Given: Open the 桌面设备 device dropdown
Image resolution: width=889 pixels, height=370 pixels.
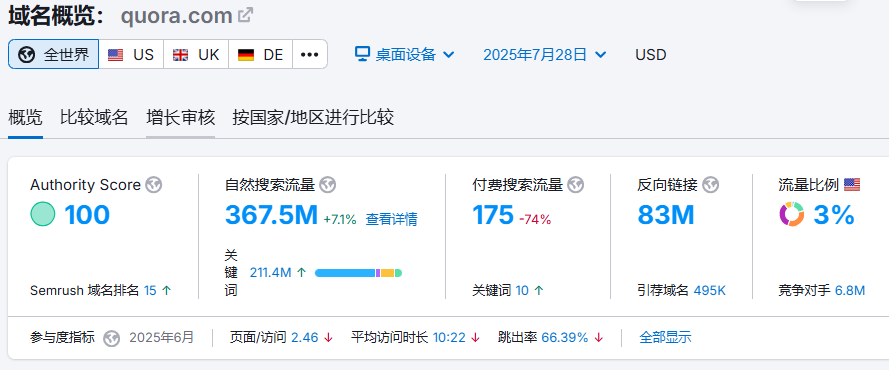Looking at the screenshot, I should 405,54.
